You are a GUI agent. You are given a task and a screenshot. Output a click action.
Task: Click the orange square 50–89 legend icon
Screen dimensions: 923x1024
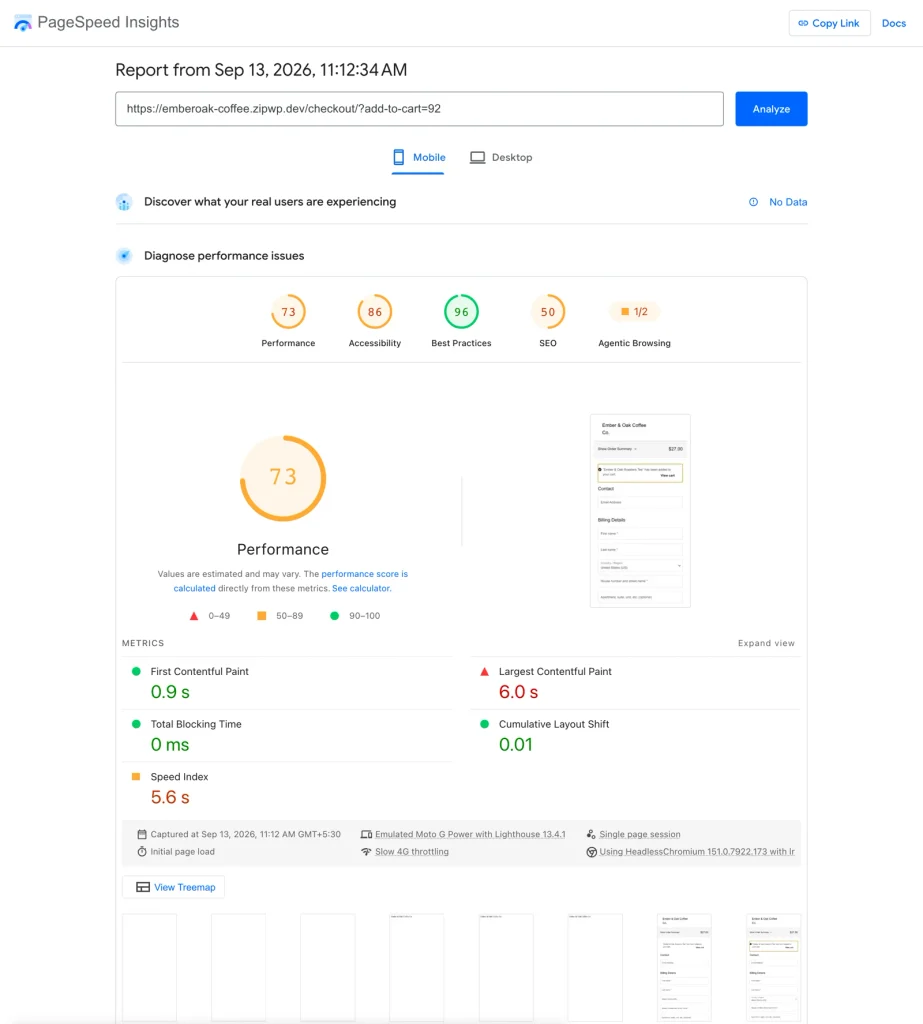click(x=261, y=616)
